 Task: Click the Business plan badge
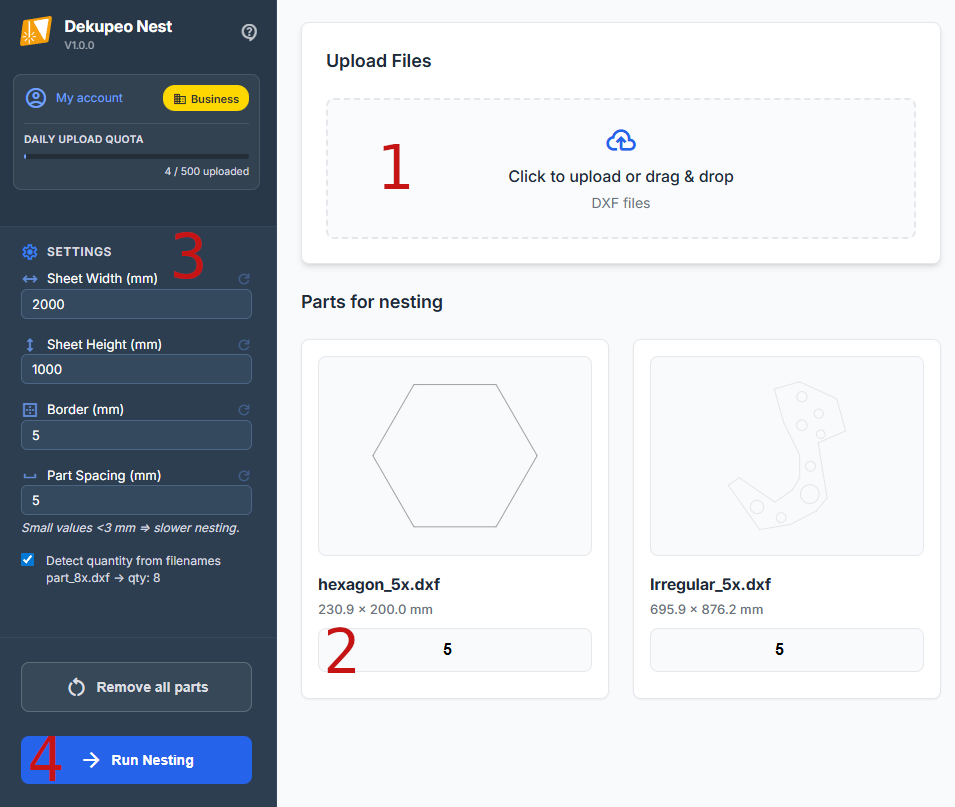point(206,99)
